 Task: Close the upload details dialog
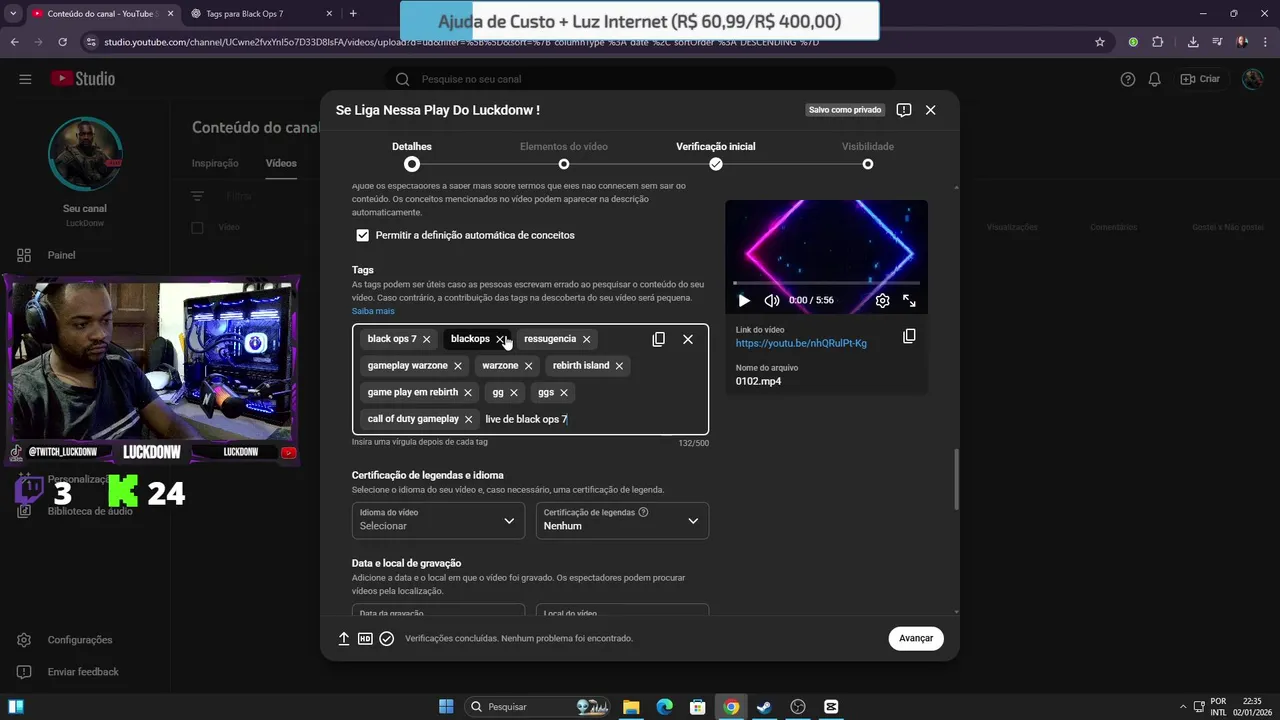[x=931, y=110]
